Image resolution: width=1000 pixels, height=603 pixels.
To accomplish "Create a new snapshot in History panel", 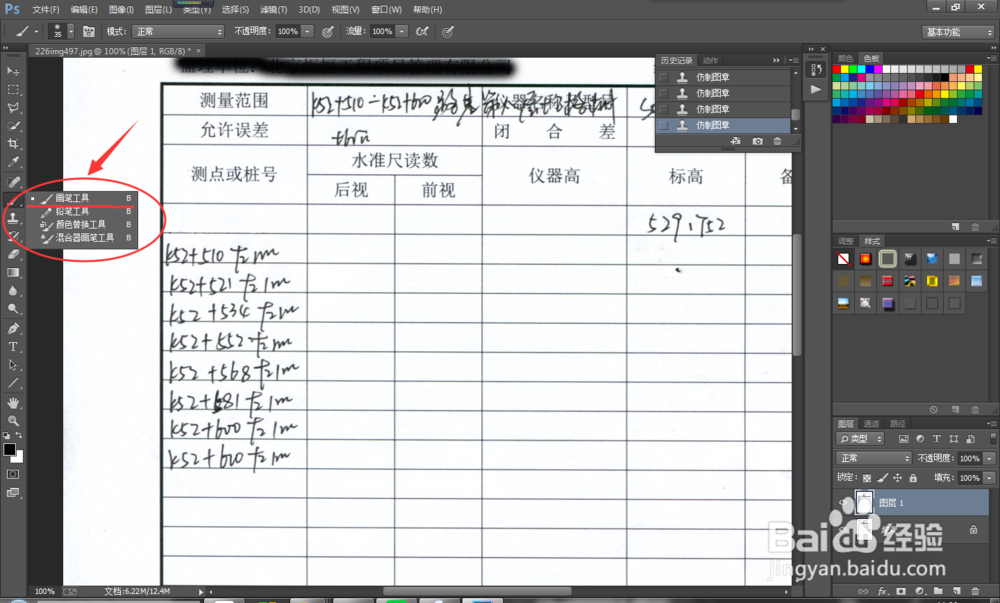I will (x=757, y=141).
